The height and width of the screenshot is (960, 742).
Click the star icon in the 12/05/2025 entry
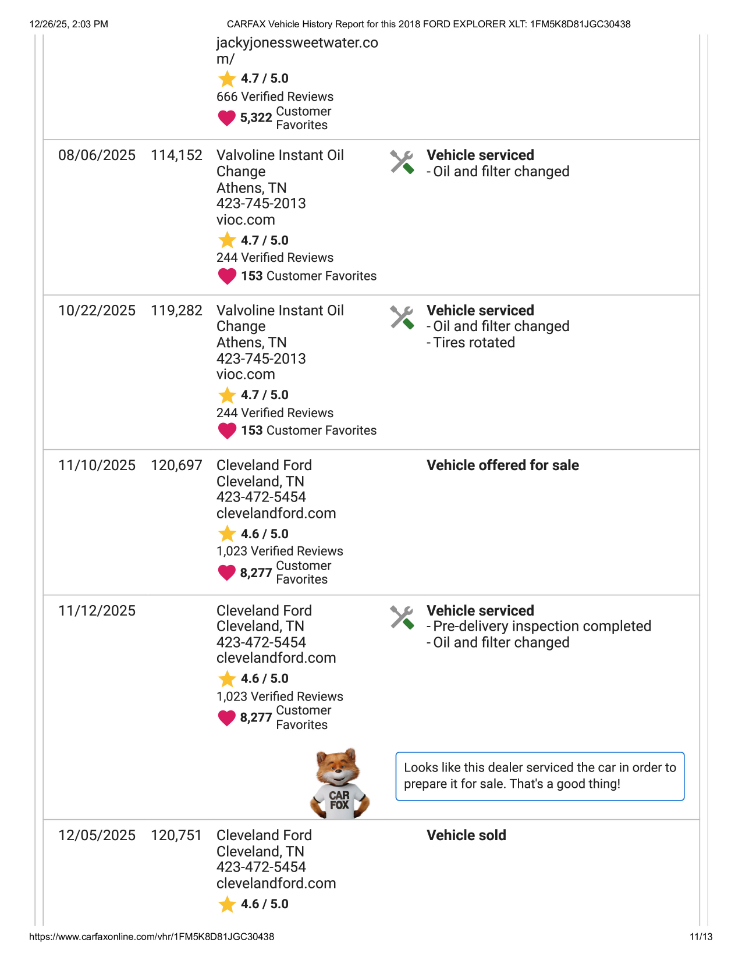point(227,904)
